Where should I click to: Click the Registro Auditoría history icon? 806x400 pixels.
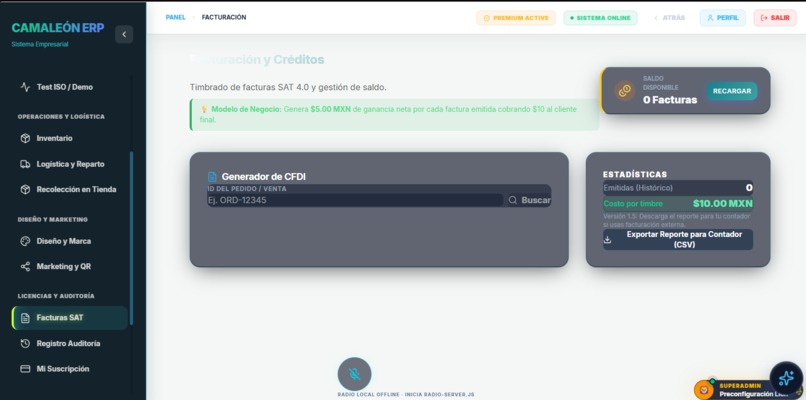[25, 343]
